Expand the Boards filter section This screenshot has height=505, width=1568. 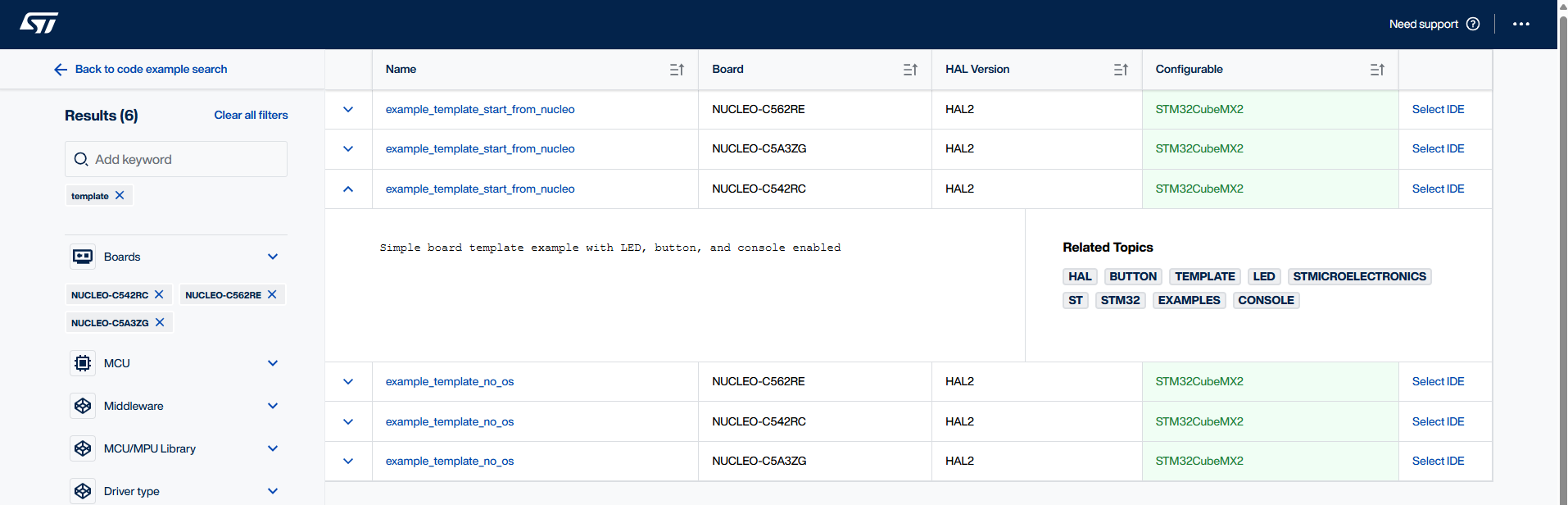click(273, 257)
